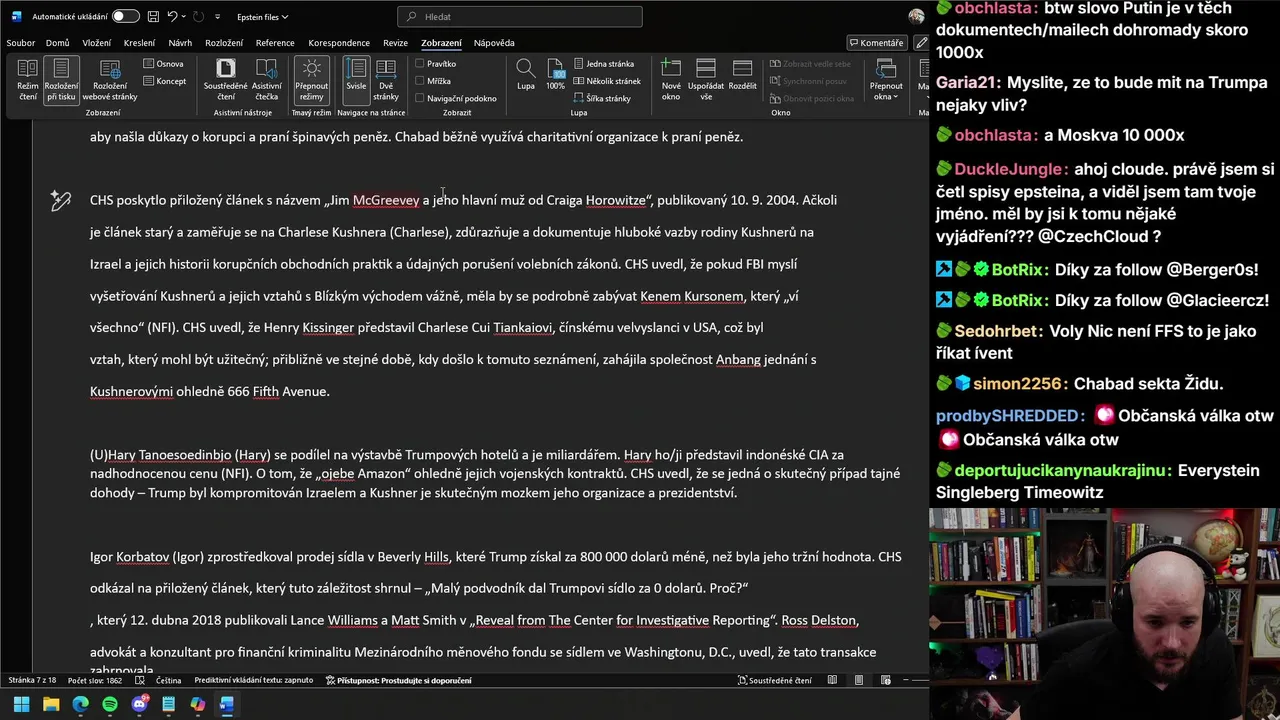Undo the last action
The image size is (1280, 720).
[x=173, y=17]
